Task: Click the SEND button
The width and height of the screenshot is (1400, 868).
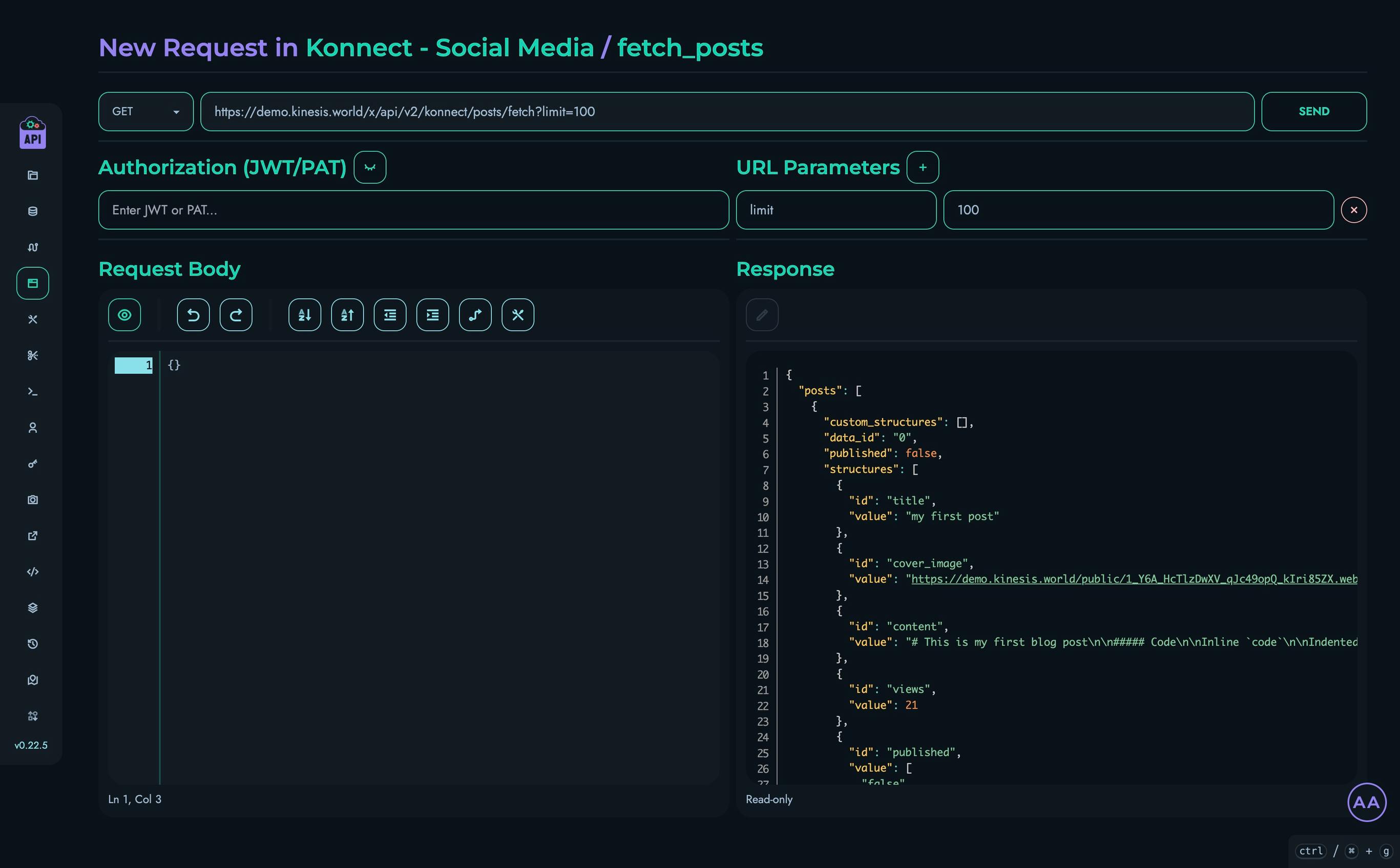Action: 1314,111
